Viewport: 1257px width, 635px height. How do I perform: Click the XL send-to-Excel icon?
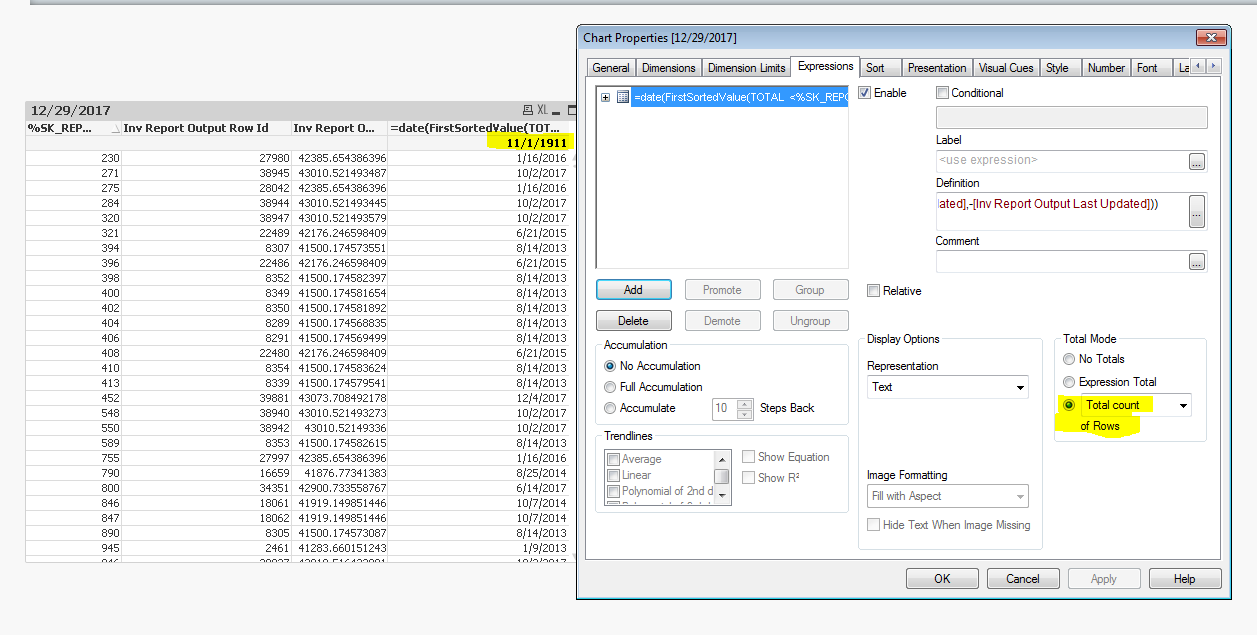(542, 110)
